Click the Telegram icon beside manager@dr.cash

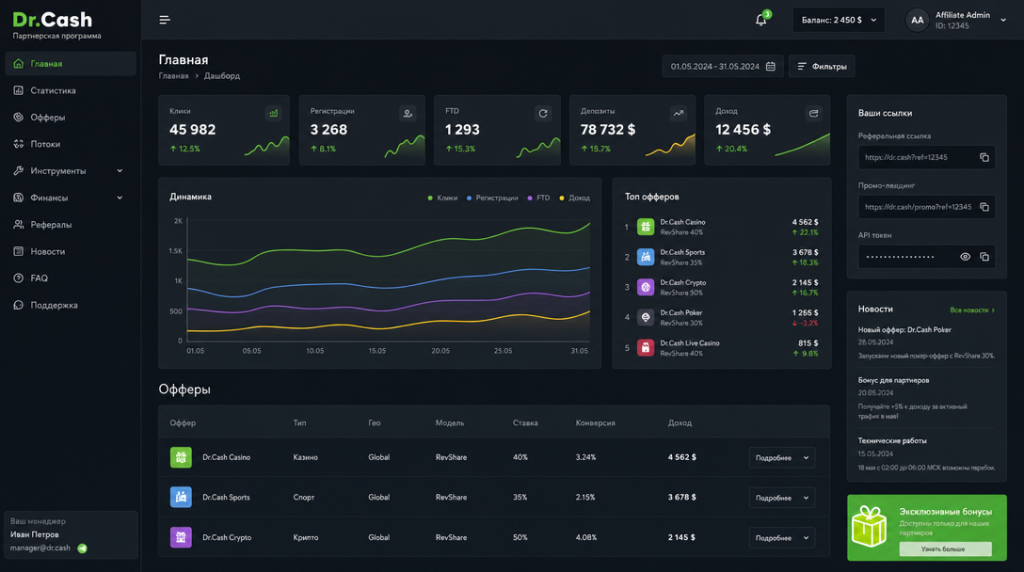[82, 548]
